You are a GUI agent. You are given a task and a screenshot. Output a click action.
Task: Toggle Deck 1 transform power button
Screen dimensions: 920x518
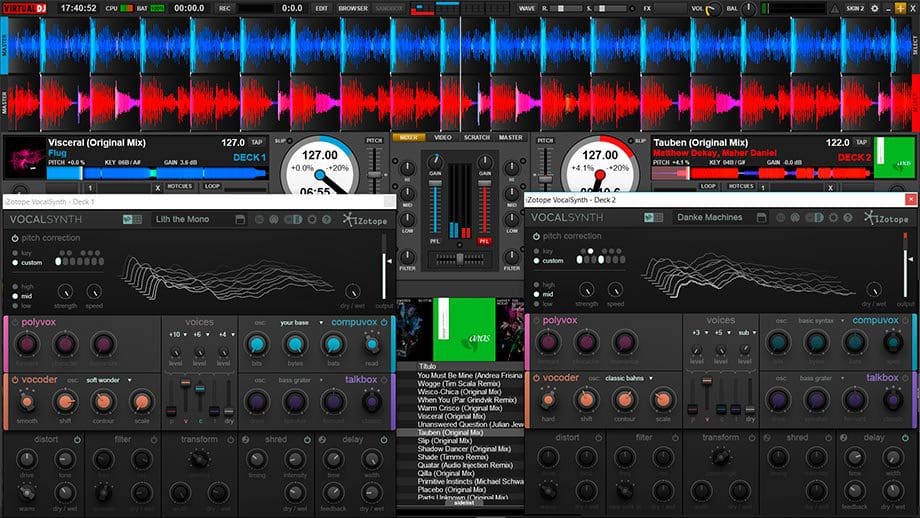tap(231, 439)
